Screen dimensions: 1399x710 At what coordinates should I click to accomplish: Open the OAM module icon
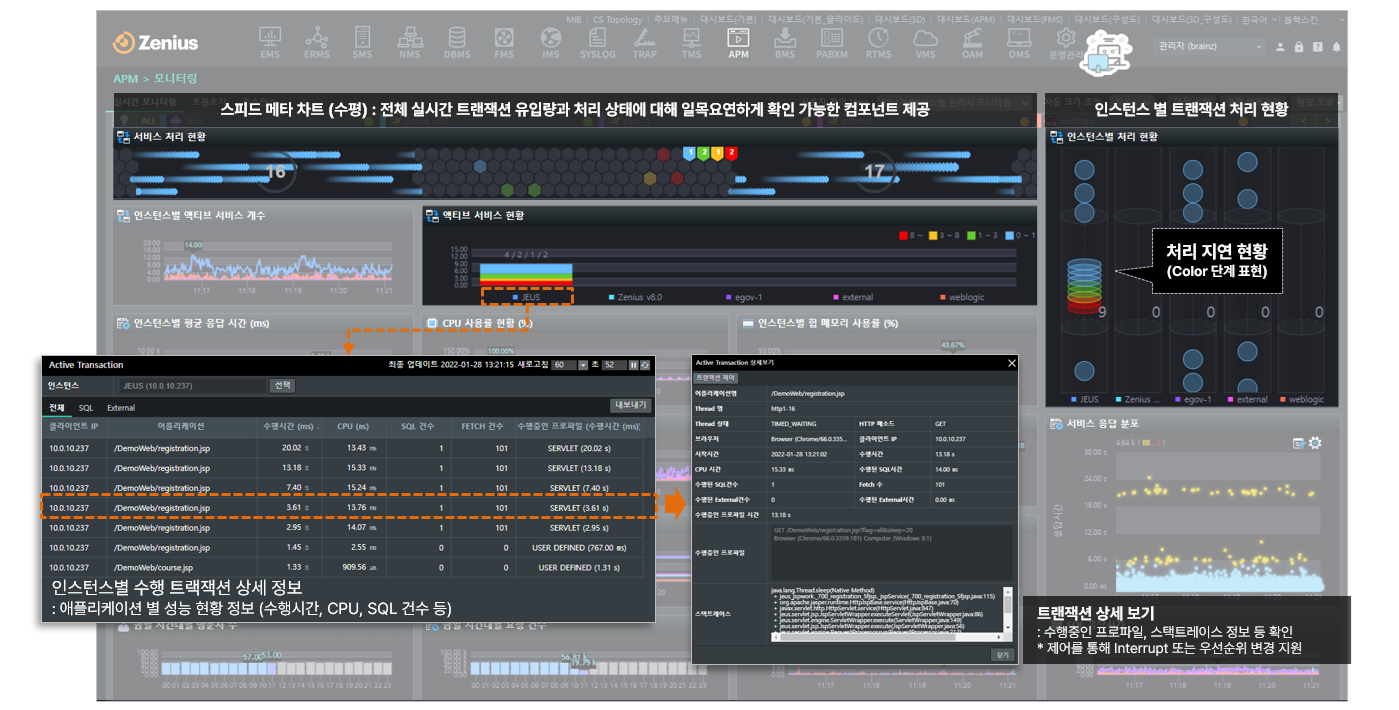pos(972,42)
